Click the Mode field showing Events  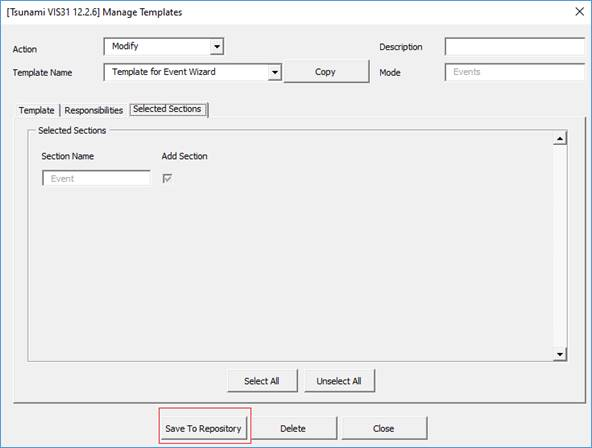point(515,72)
